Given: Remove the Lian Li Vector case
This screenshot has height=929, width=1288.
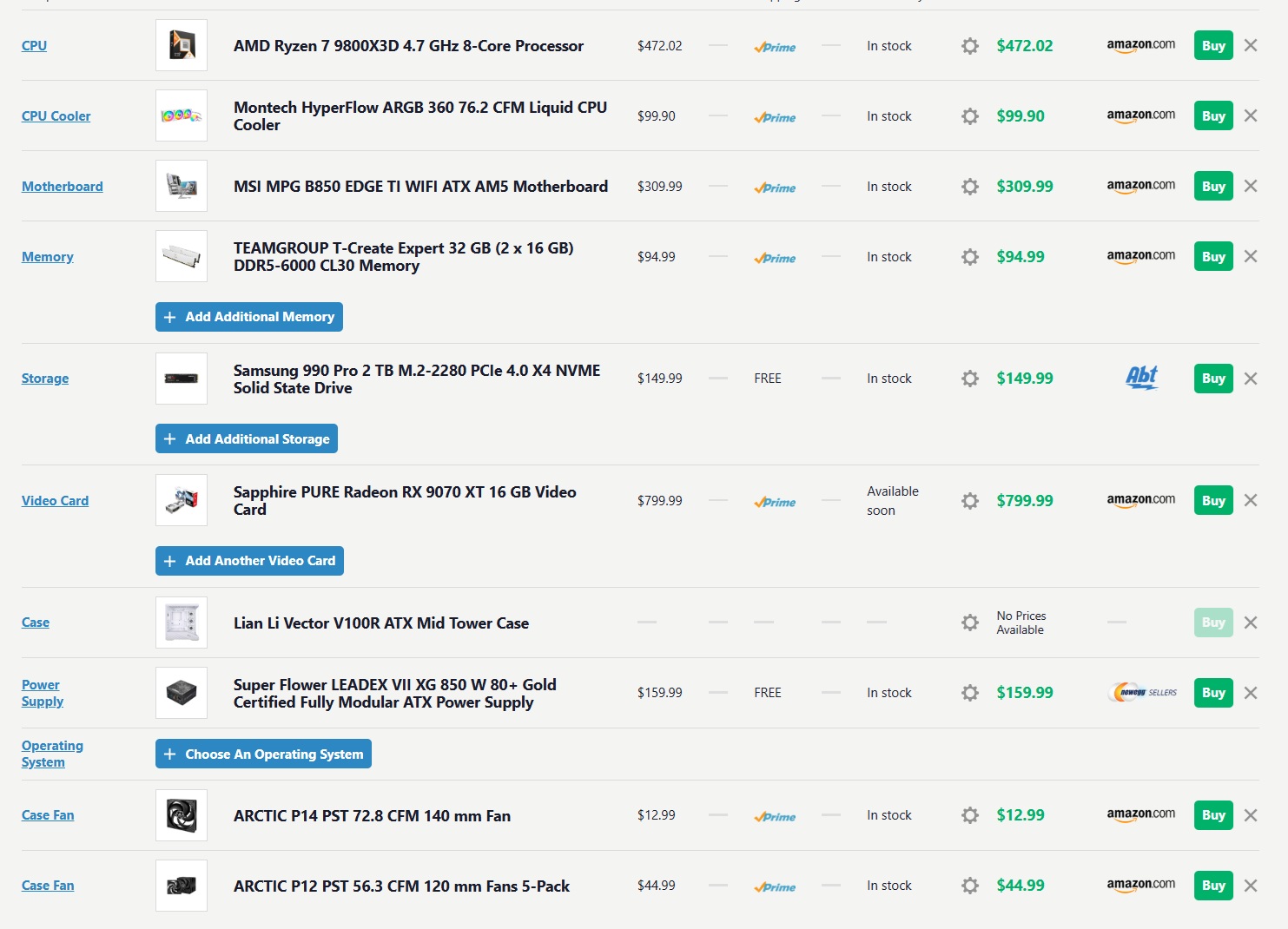Looking at the screenshot, I should (x=1251, y=623).
